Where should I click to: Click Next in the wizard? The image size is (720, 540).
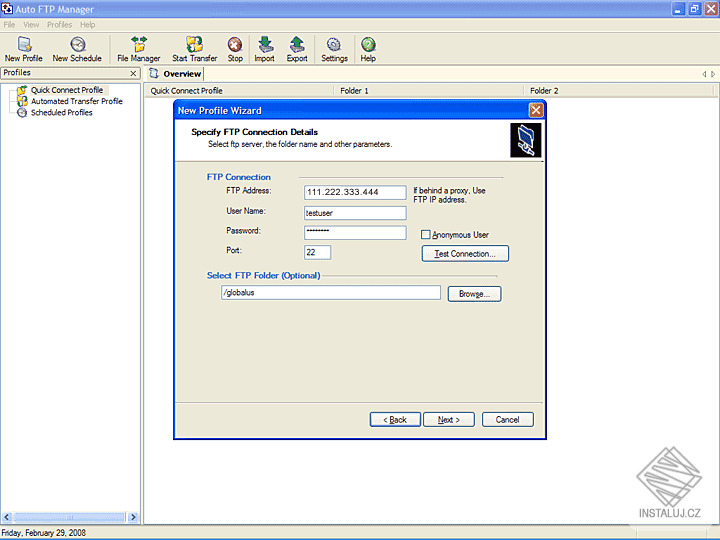pyautogui.click(x=449, y=420)
